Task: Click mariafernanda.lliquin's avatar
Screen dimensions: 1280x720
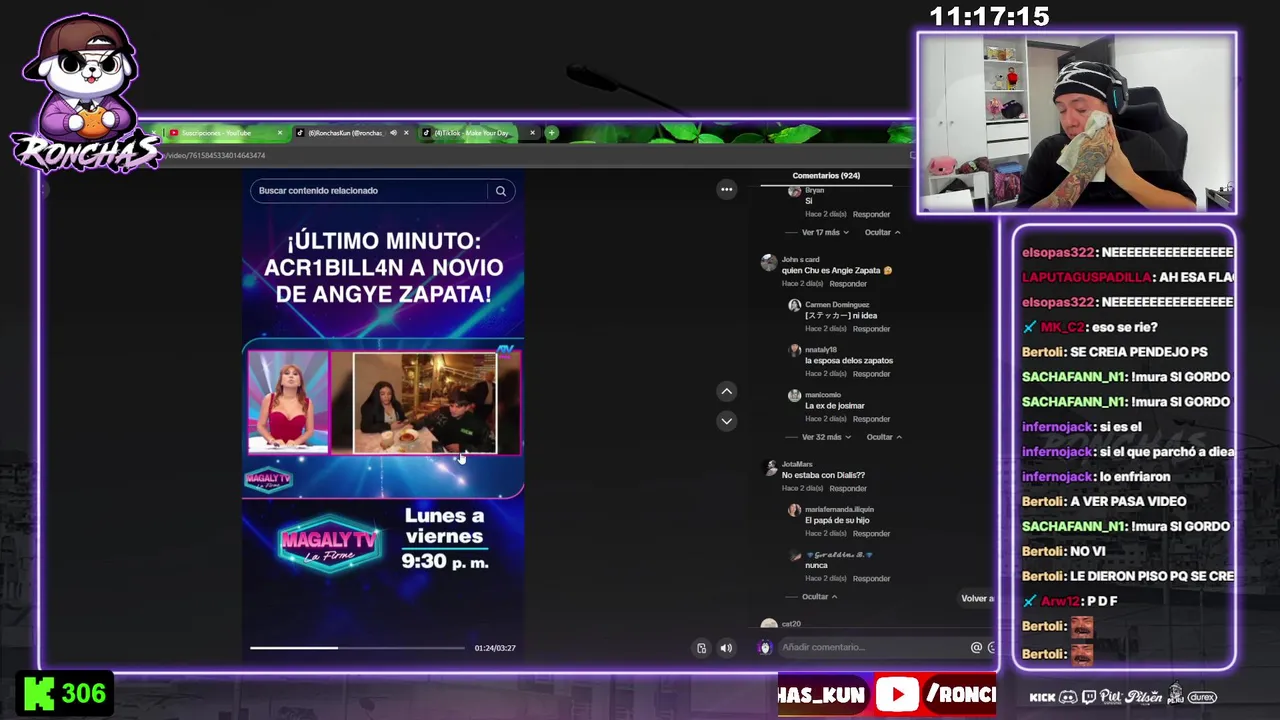Action: point(794,510)
